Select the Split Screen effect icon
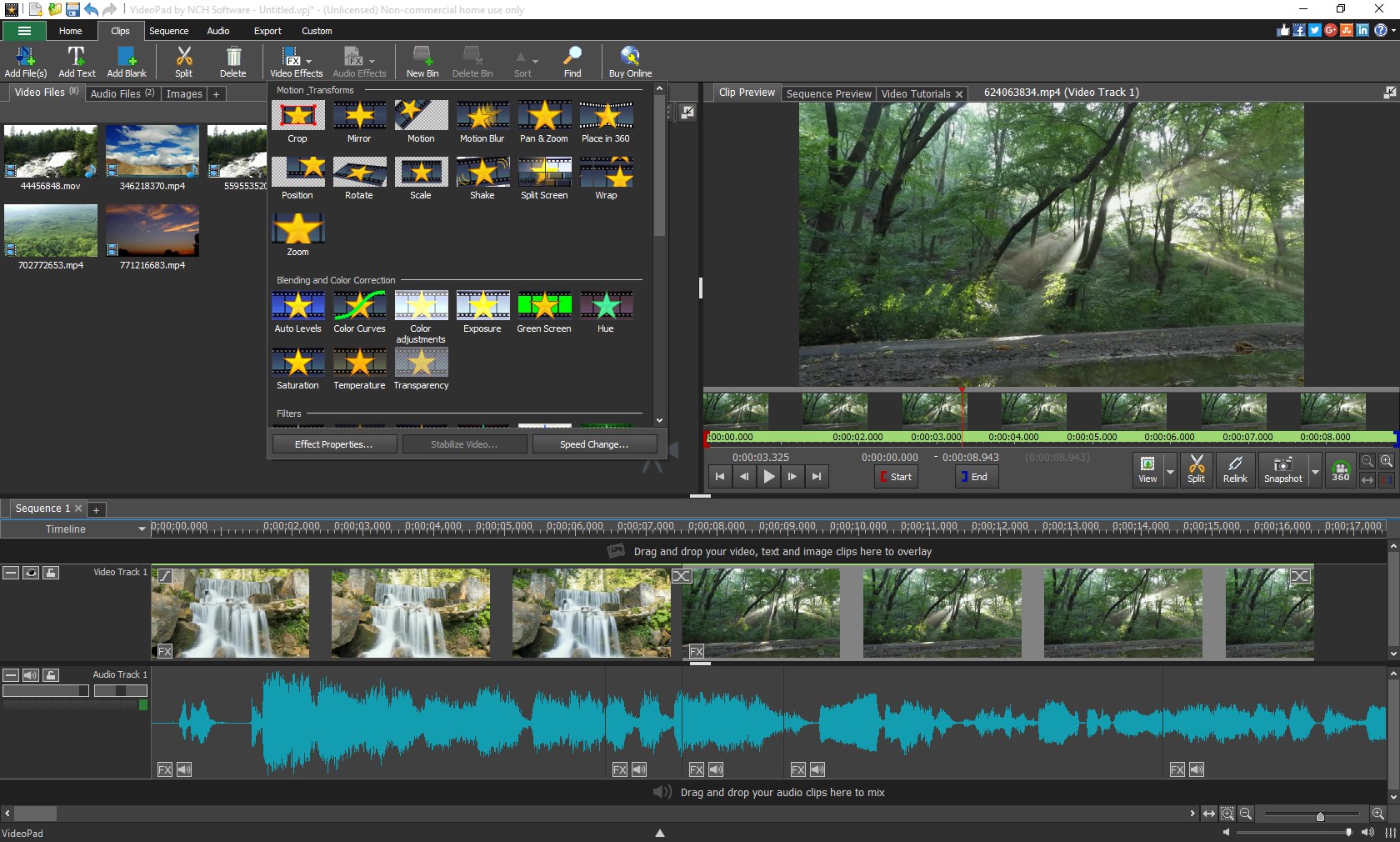The image size is (1400, 842). tap(544, 173)
